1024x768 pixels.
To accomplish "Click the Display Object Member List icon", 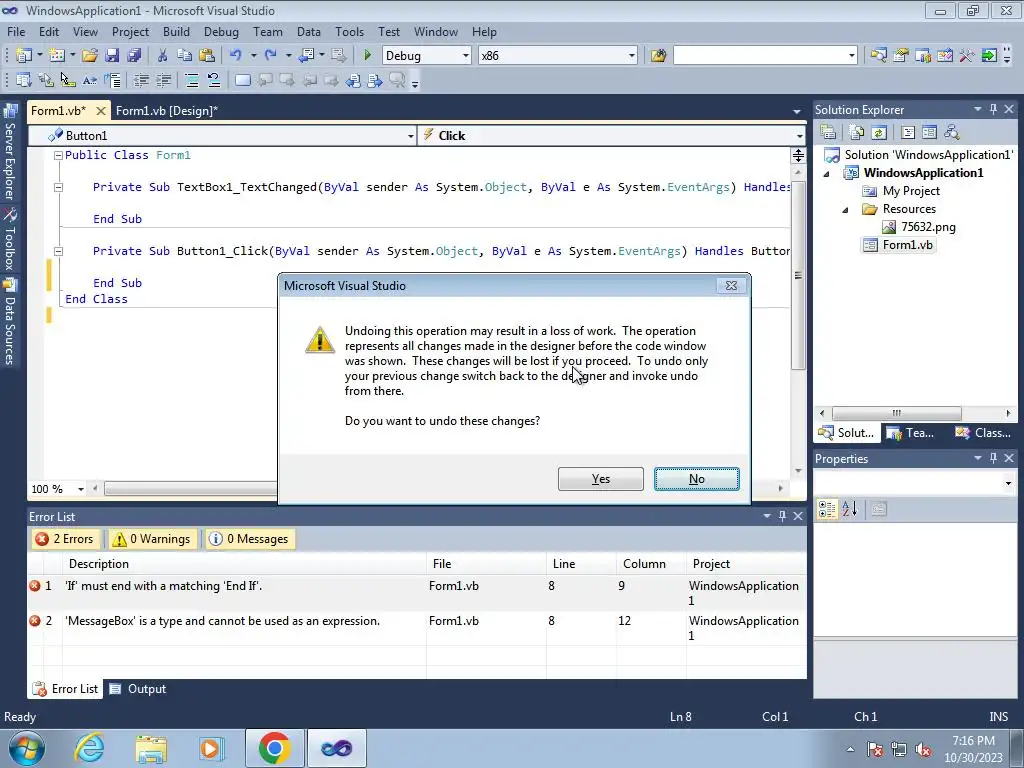I will point(24,80).
